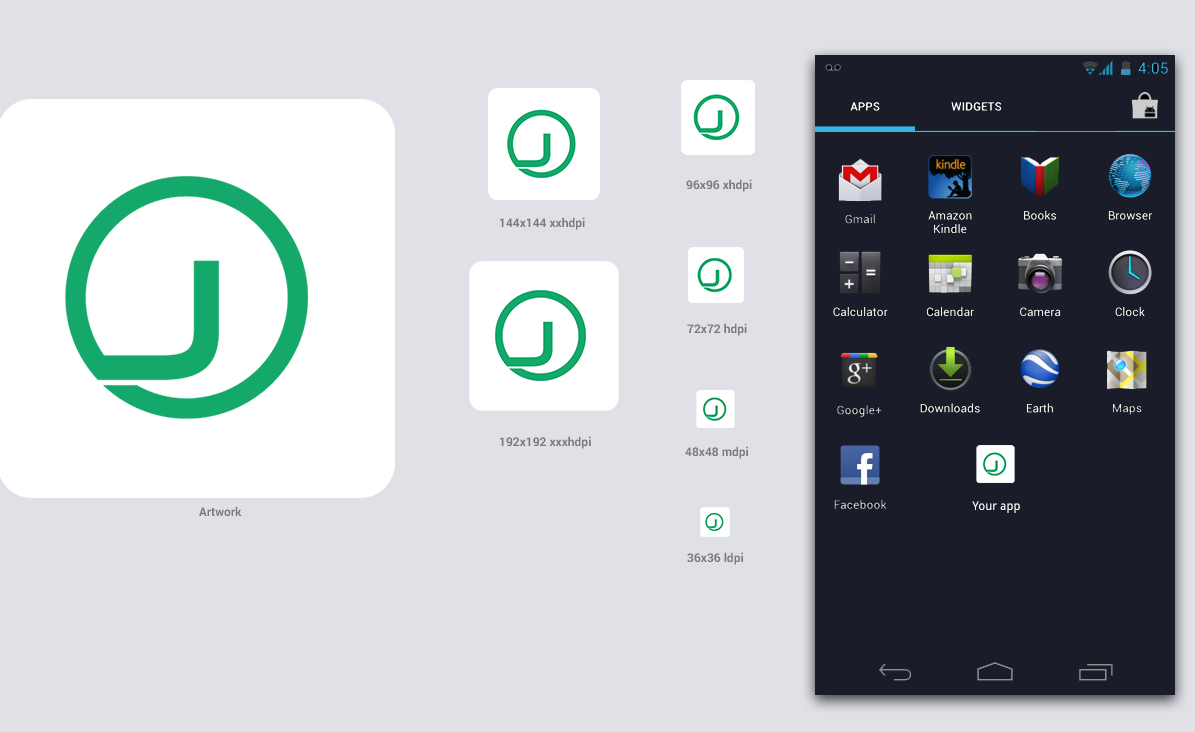Click the '36x36 ldpi' label
1195x732 pixels.
point(715,557)
